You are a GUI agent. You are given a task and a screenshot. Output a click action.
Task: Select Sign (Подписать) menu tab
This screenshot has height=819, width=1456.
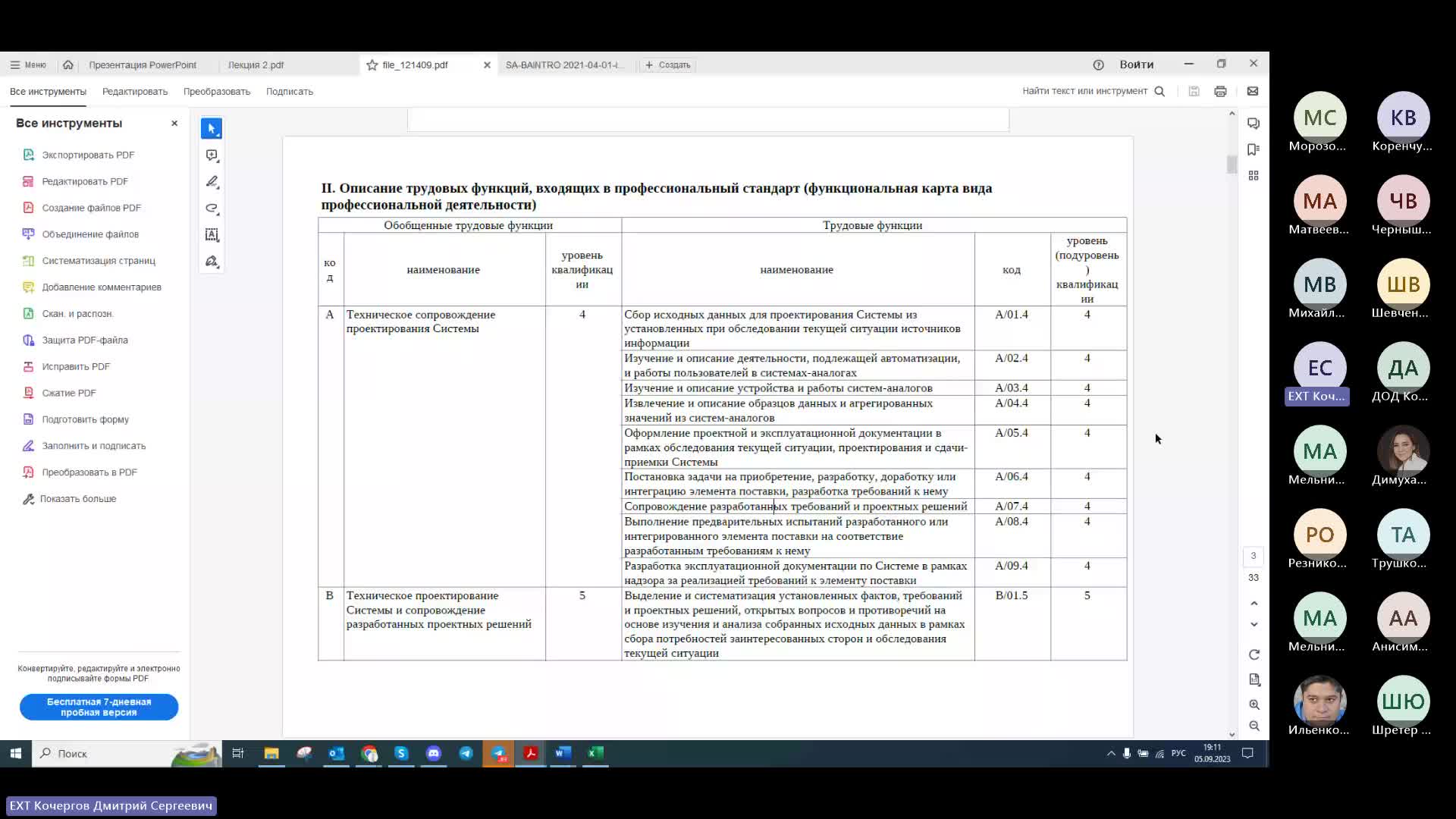point(290,92)
